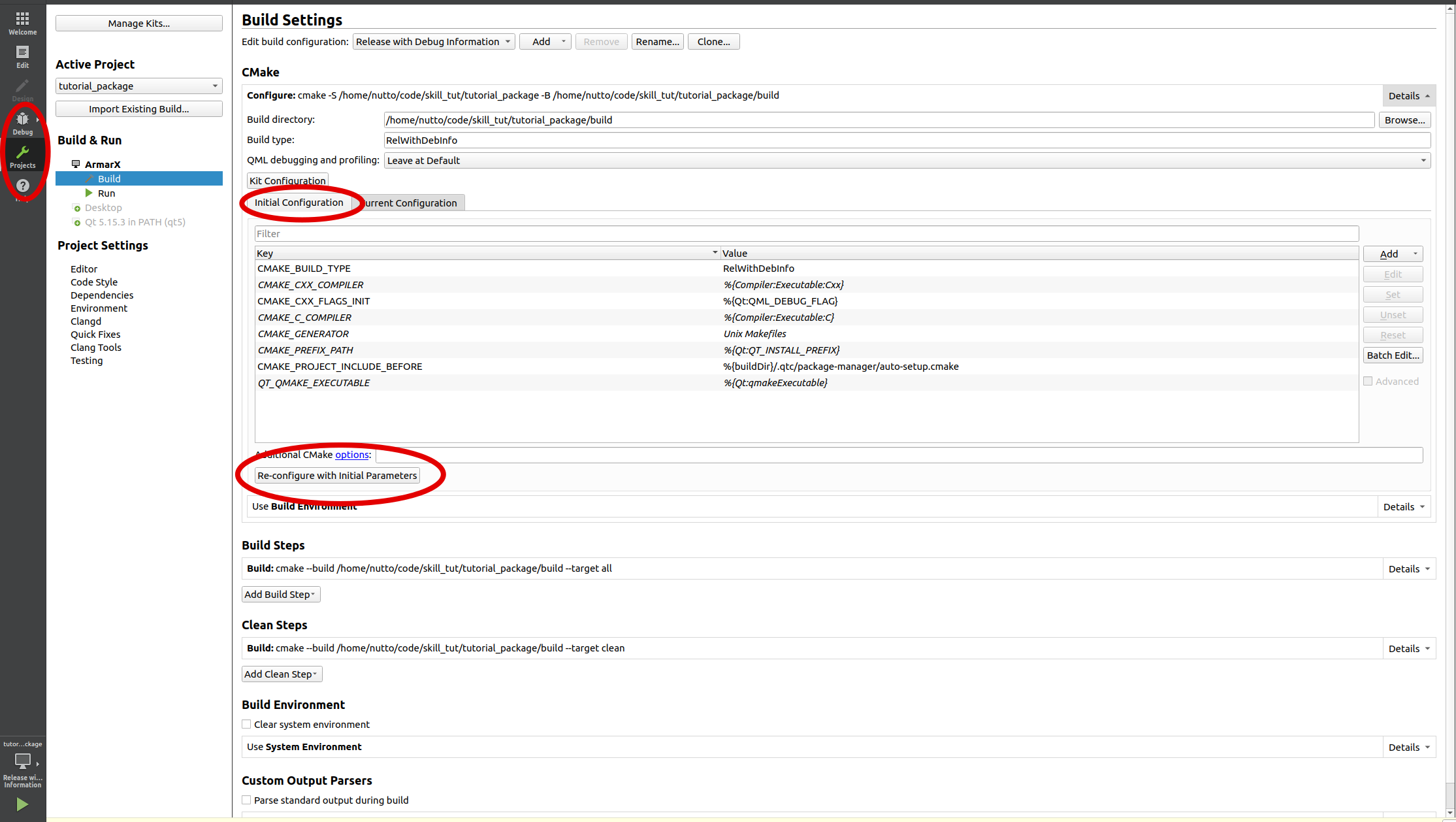Open the CMake options link
1456x822 pixels.
[x=351, y=454]
